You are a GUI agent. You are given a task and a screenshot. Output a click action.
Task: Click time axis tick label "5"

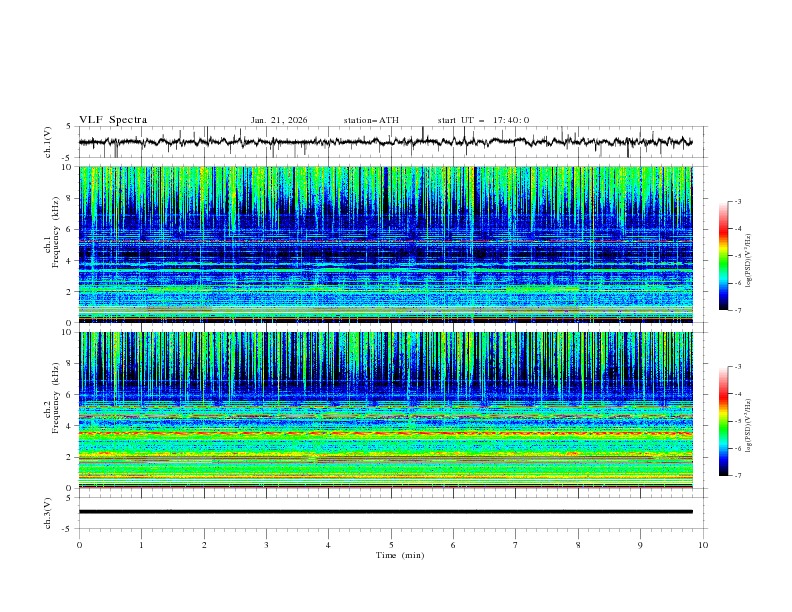pyautogui.click(x=391, y=545)
